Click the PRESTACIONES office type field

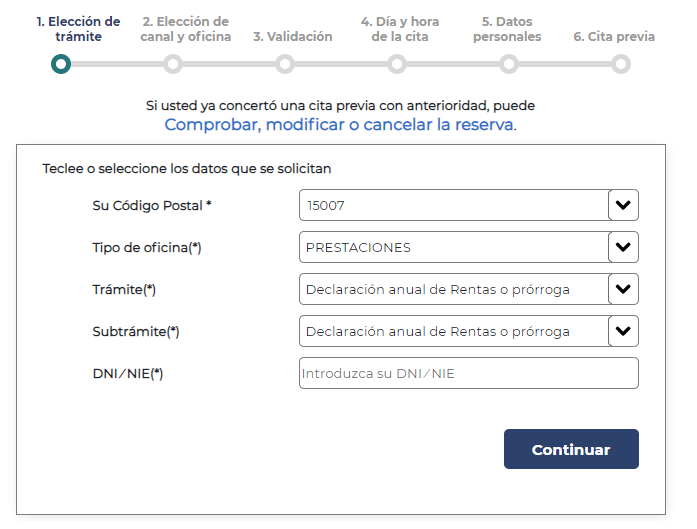454,247
